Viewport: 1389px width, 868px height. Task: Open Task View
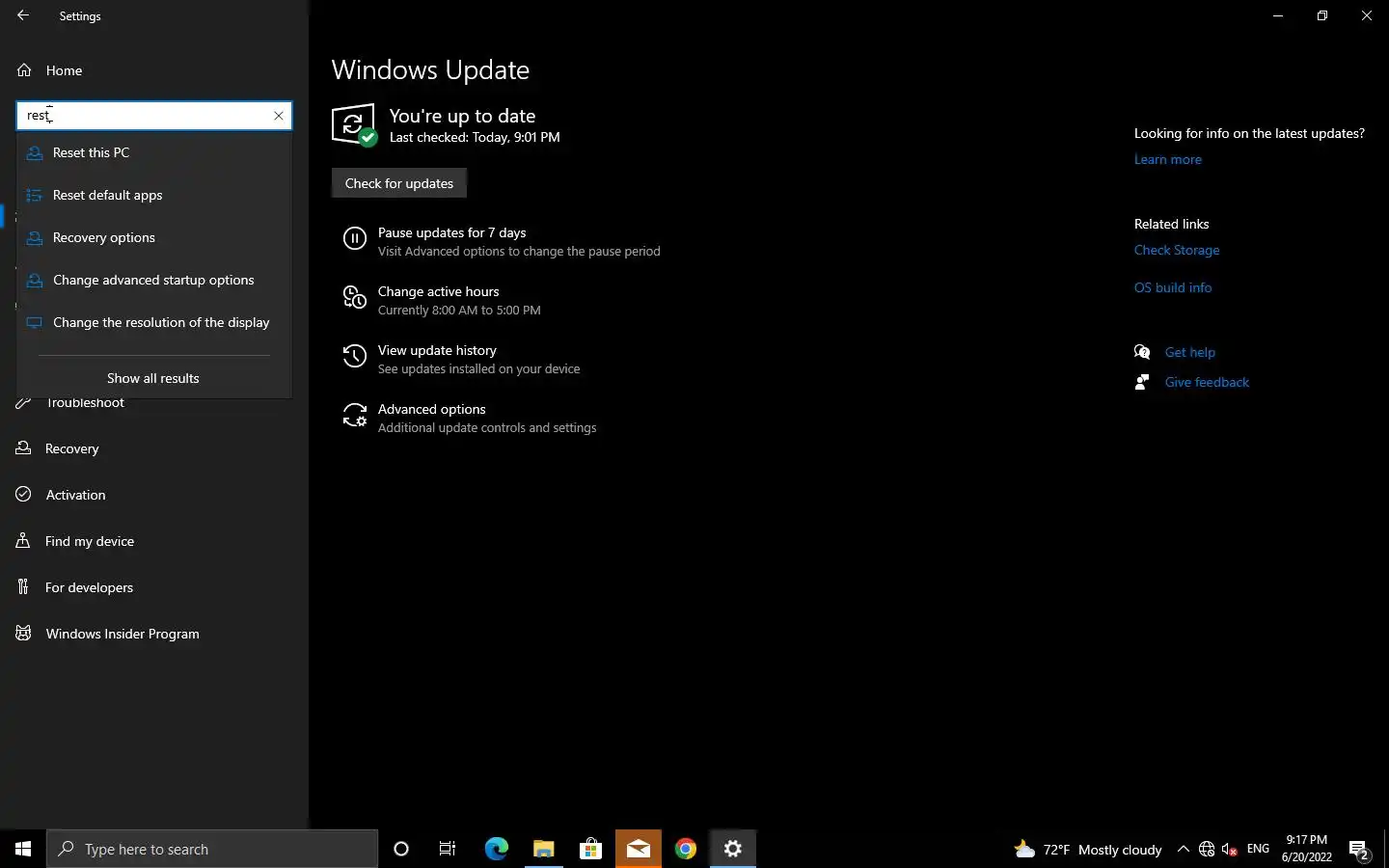click(448, 849)
